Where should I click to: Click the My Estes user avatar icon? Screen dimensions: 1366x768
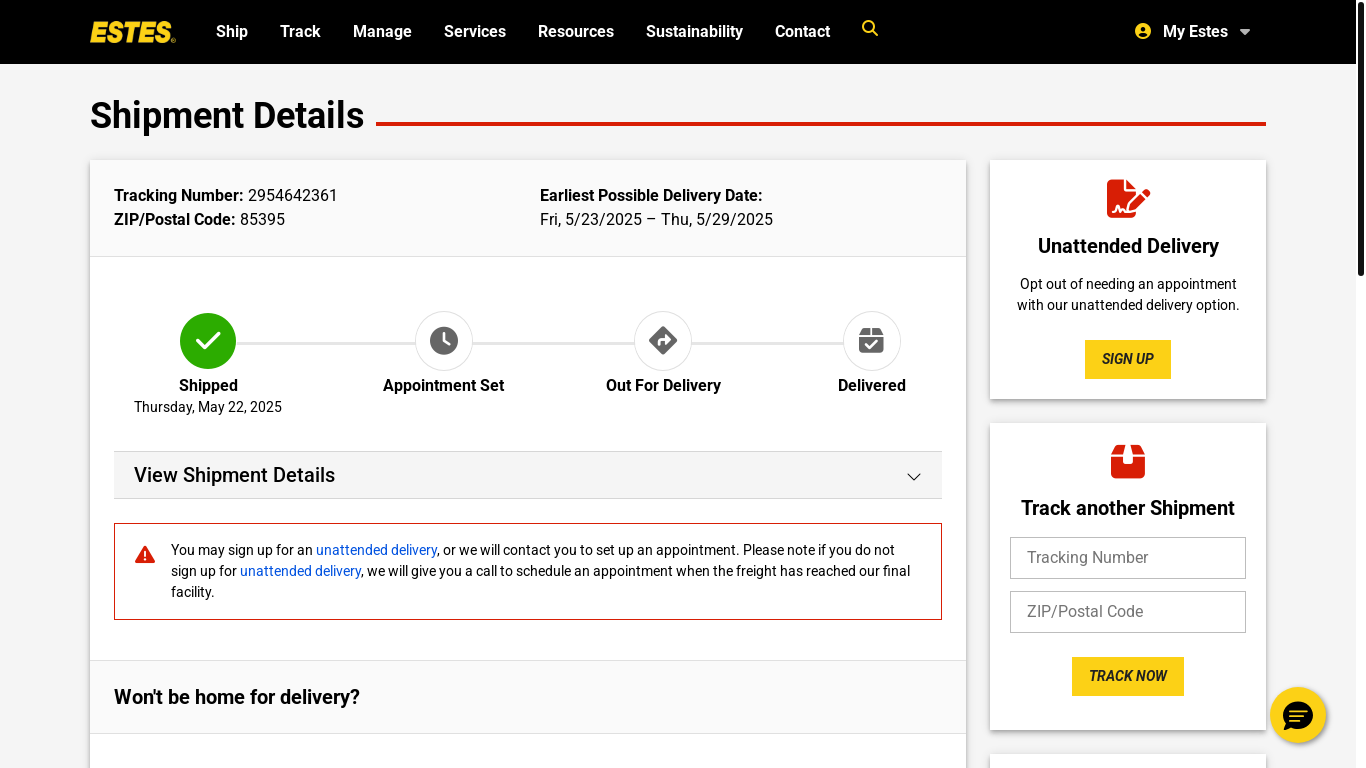1143,31
